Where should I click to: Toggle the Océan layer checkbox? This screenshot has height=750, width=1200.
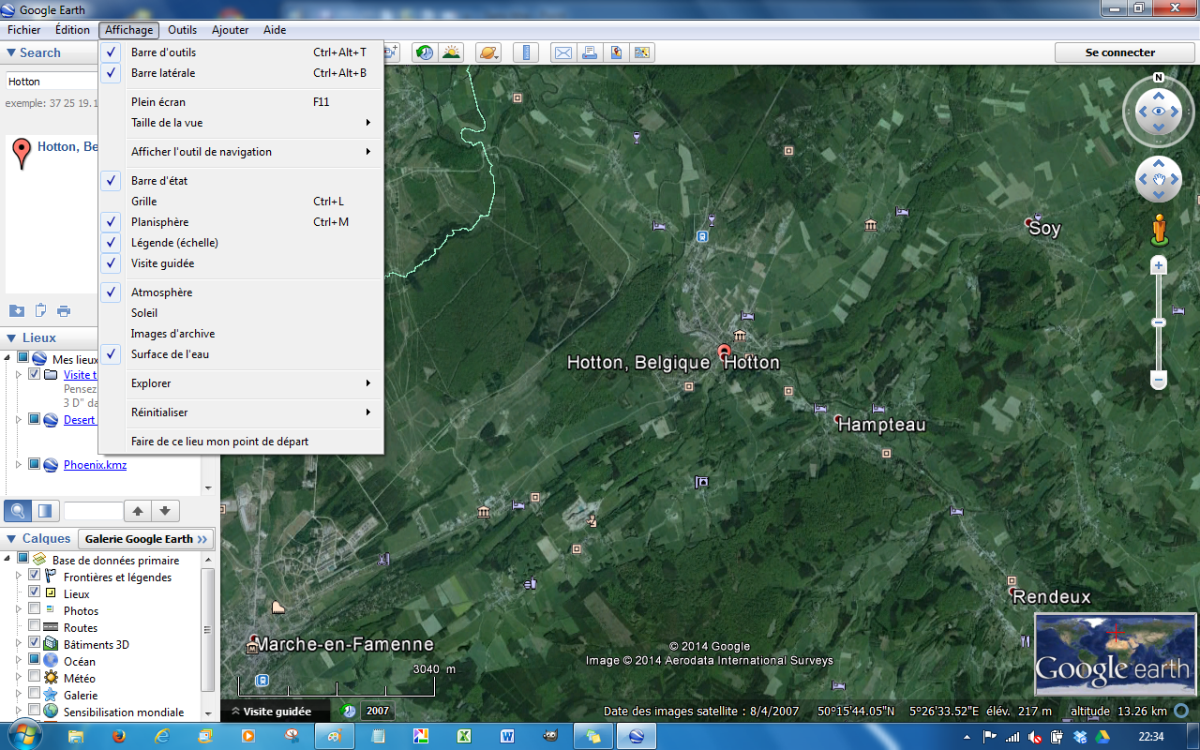coord(35,661)
